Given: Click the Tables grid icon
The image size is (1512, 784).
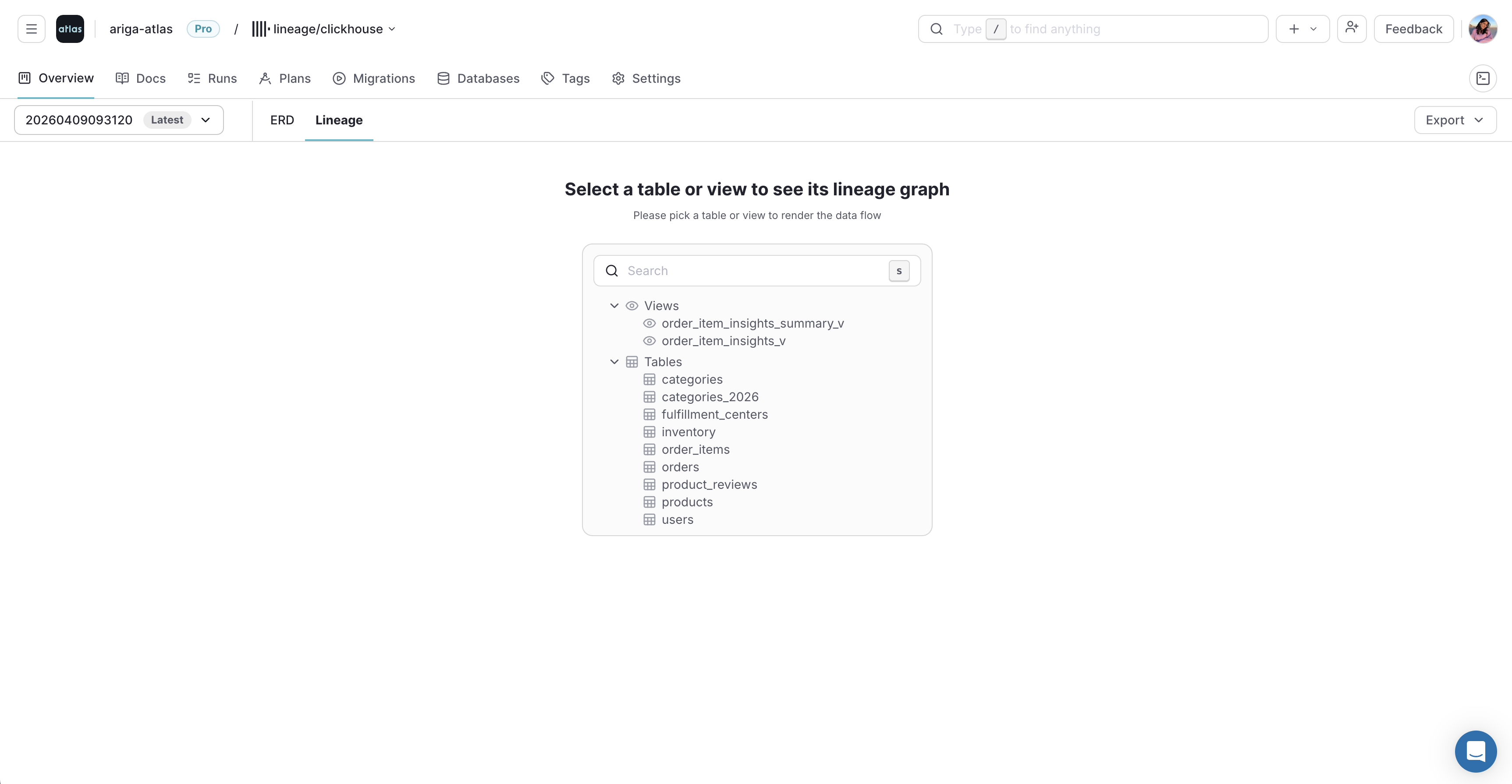Looking at the screenshot, I should (x=632, y=362).
